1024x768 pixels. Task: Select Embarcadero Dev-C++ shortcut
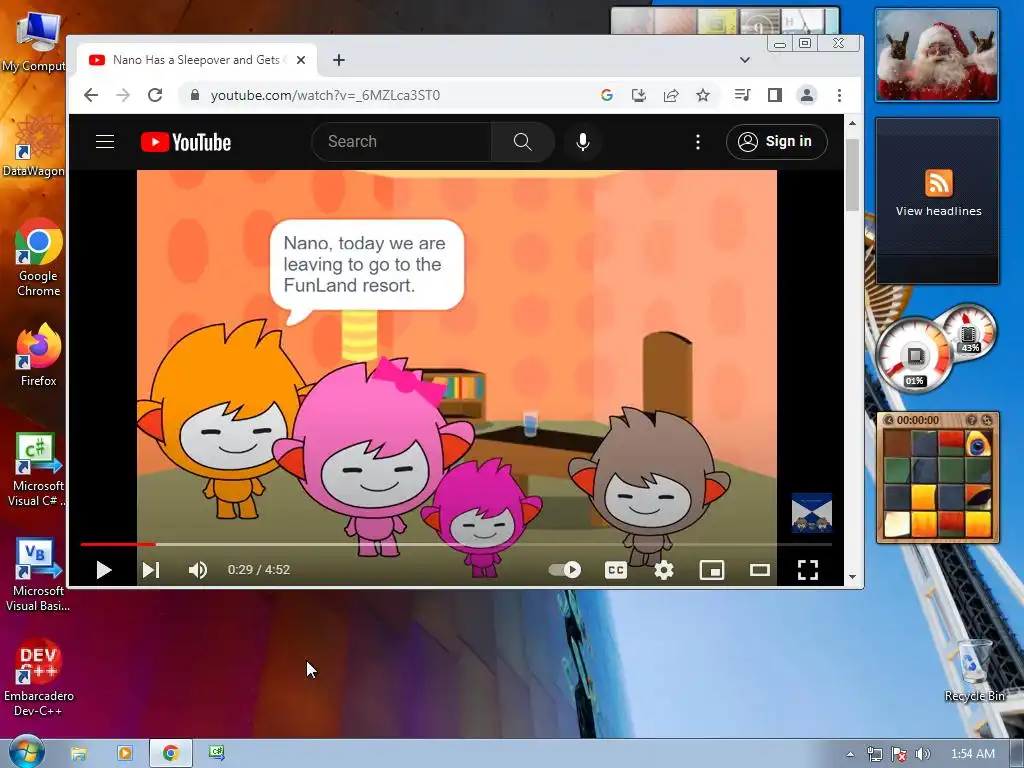pos(39,677)
